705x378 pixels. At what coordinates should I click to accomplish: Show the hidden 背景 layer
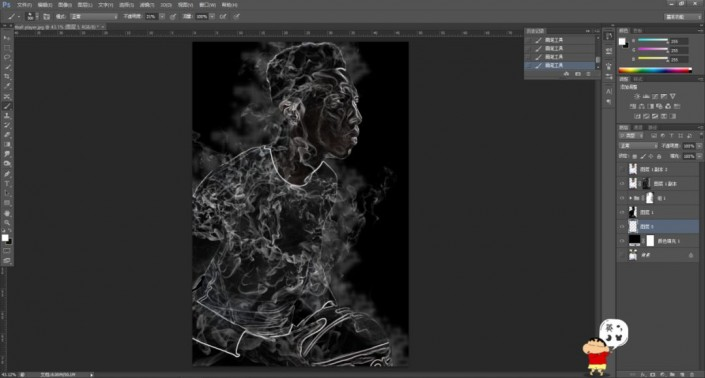[x=622, y=255]
